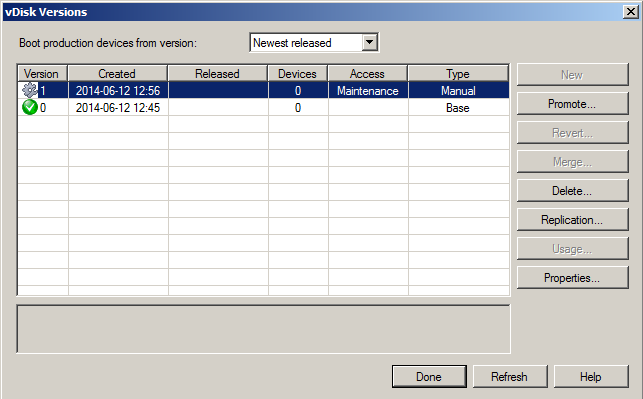Select the 2014-06-12 12:45 created cell

tap(118, 108)
